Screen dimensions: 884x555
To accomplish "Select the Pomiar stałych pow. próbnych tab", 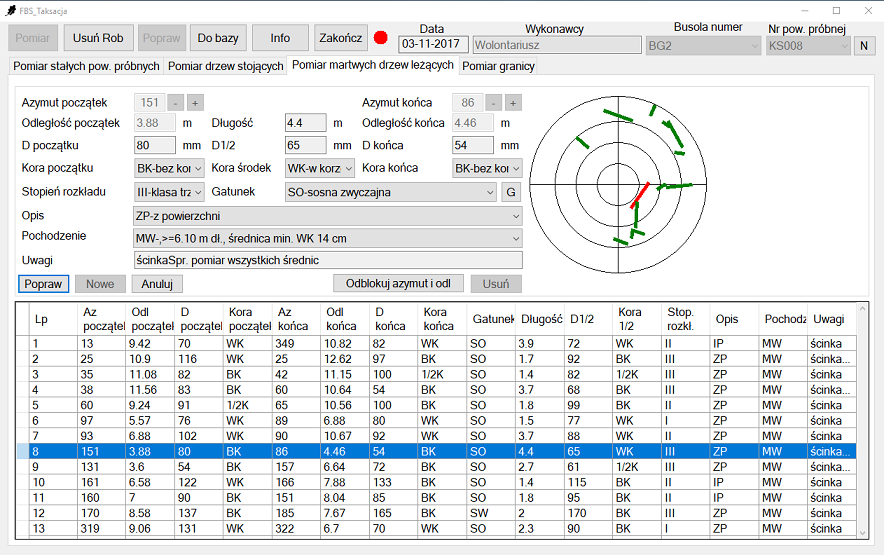I will coord(86,66).
